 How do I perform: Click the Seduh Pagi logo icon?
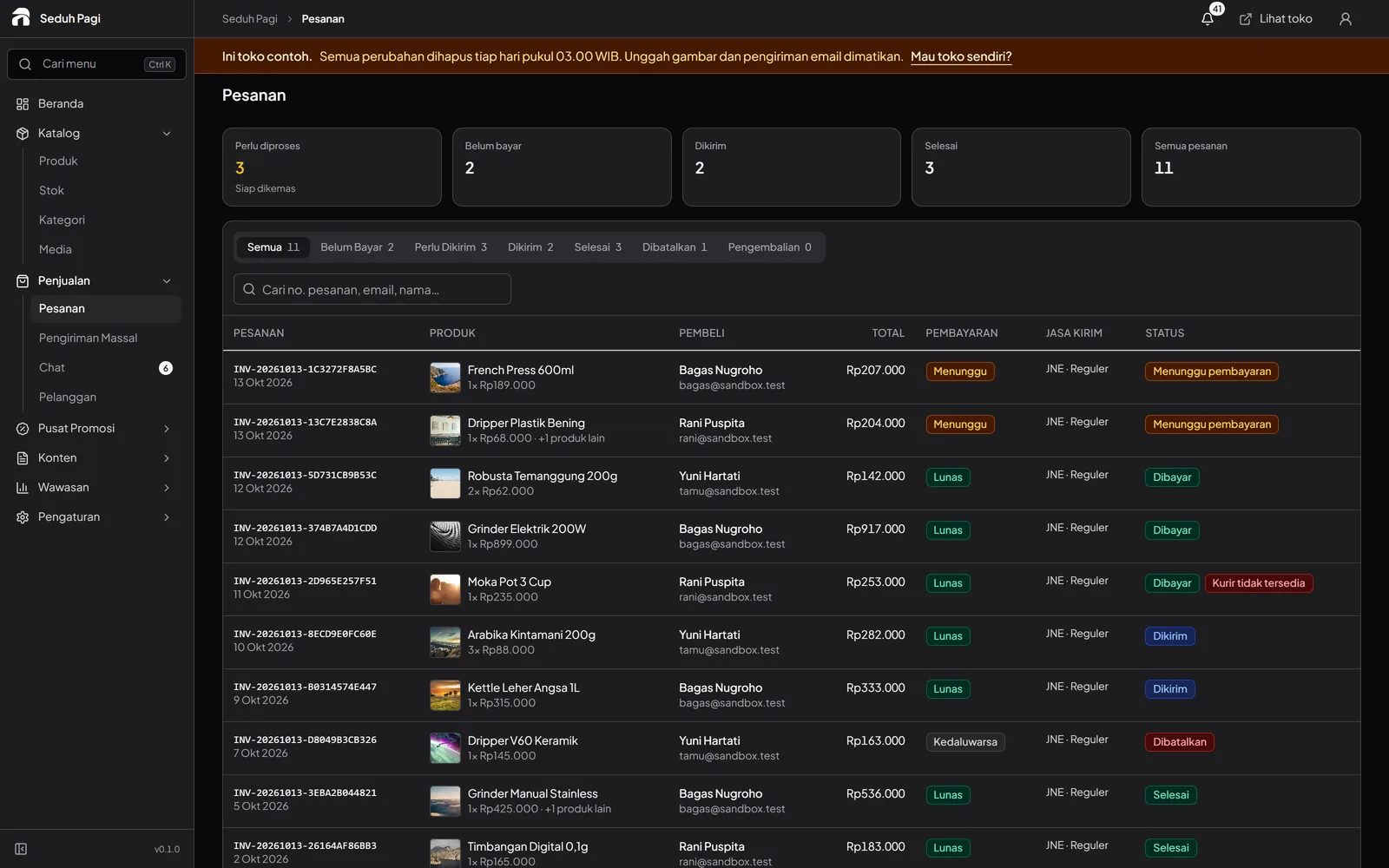pos(21,17)
